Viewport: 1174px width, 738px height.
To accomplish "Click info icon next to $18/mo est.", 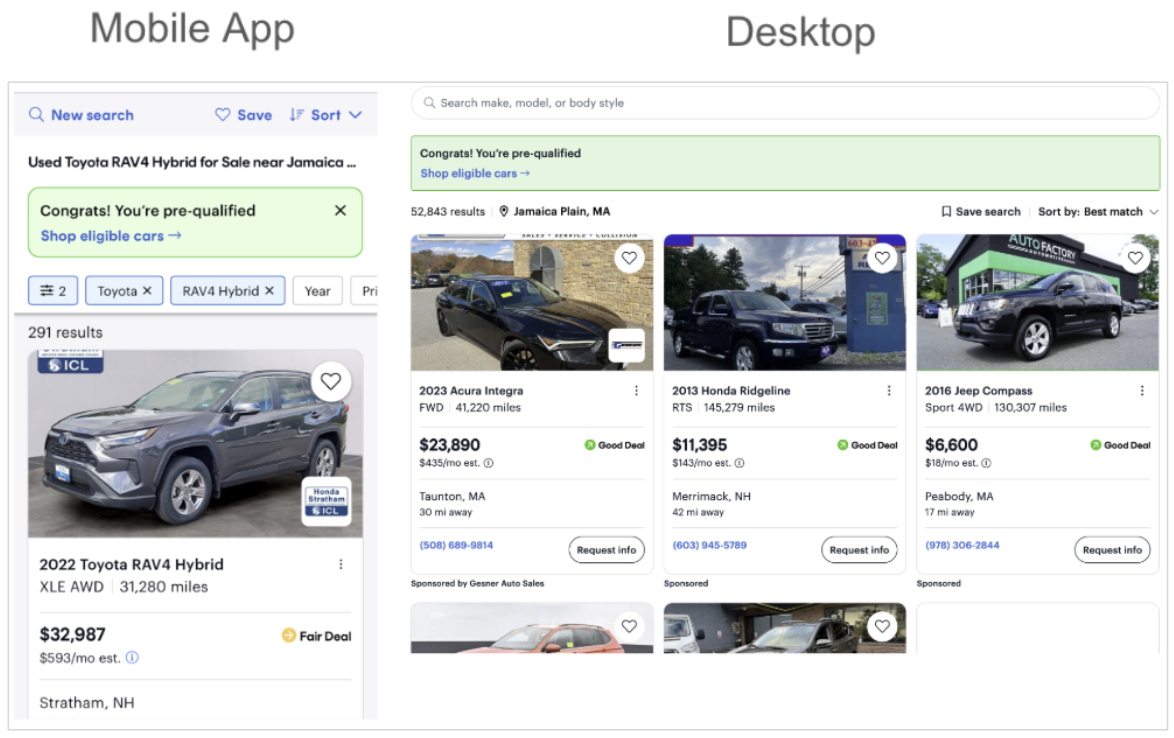I will pos(986,463).
